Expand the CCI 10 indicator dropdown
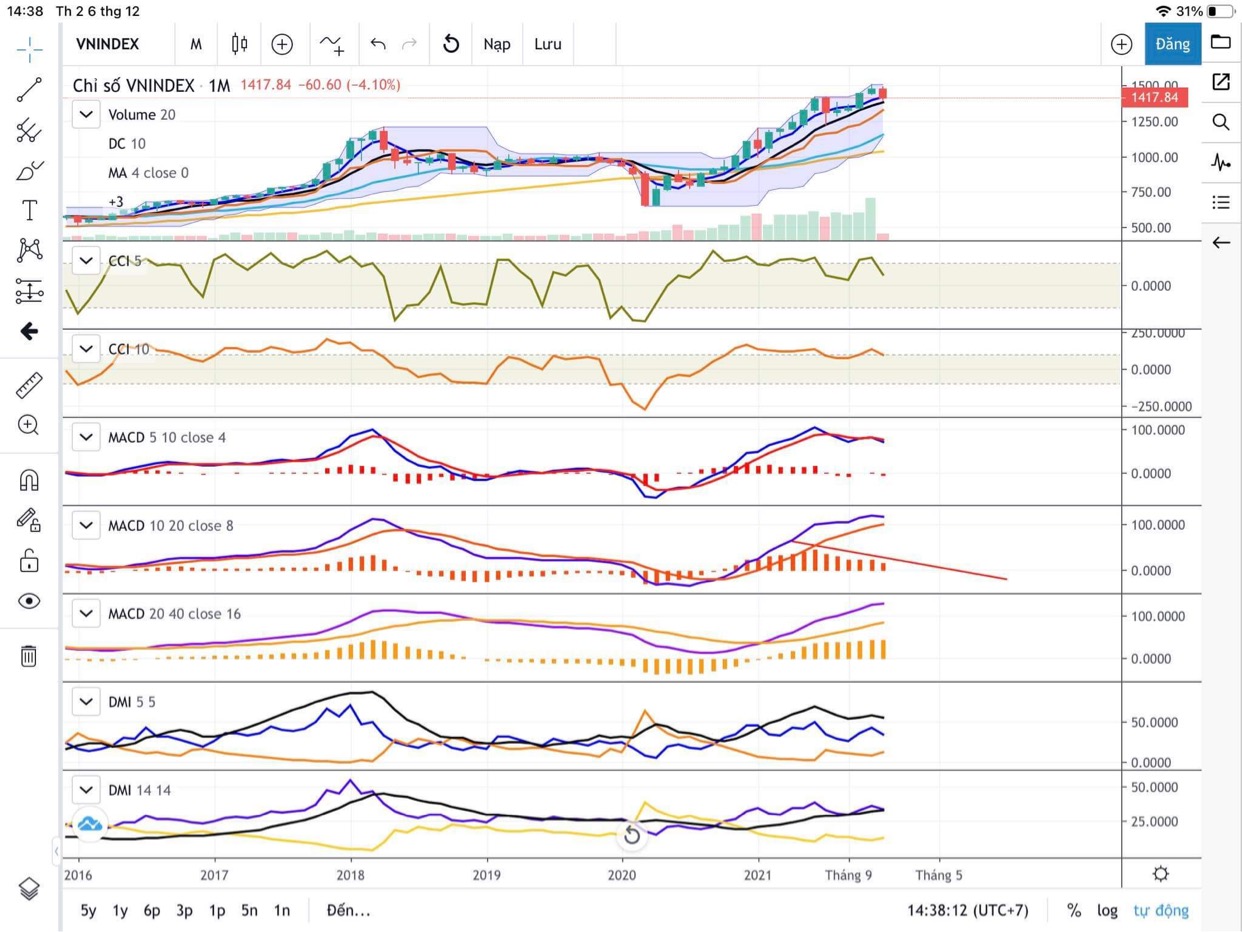The image size is (1242, 932). point(87,349)
